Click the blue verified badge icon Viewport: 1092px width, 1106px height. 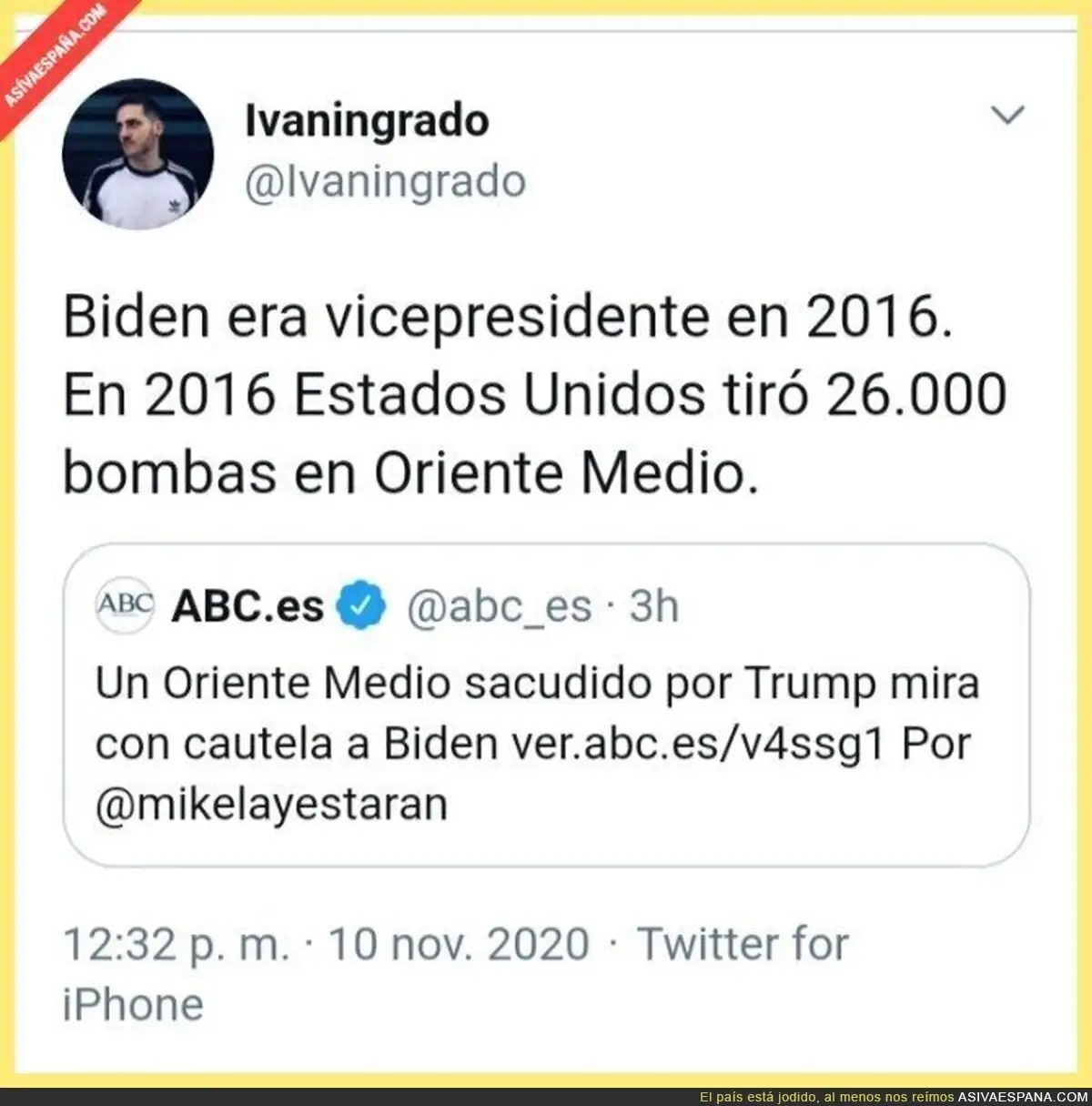362,605
